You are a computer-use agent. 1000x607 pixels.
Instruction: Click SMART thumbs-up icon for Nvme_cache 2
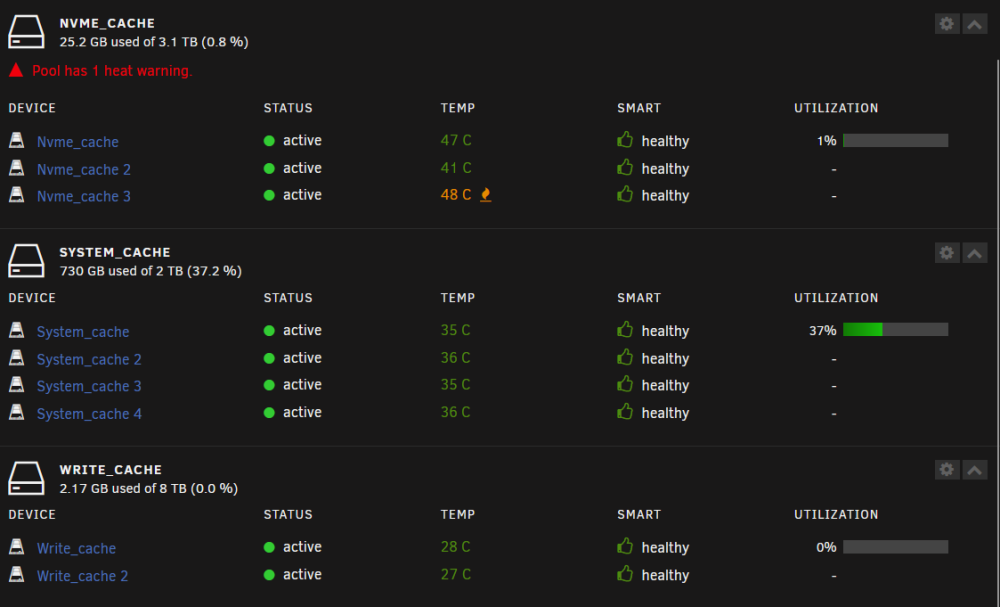pyautogui.click(x=625, y=168)
